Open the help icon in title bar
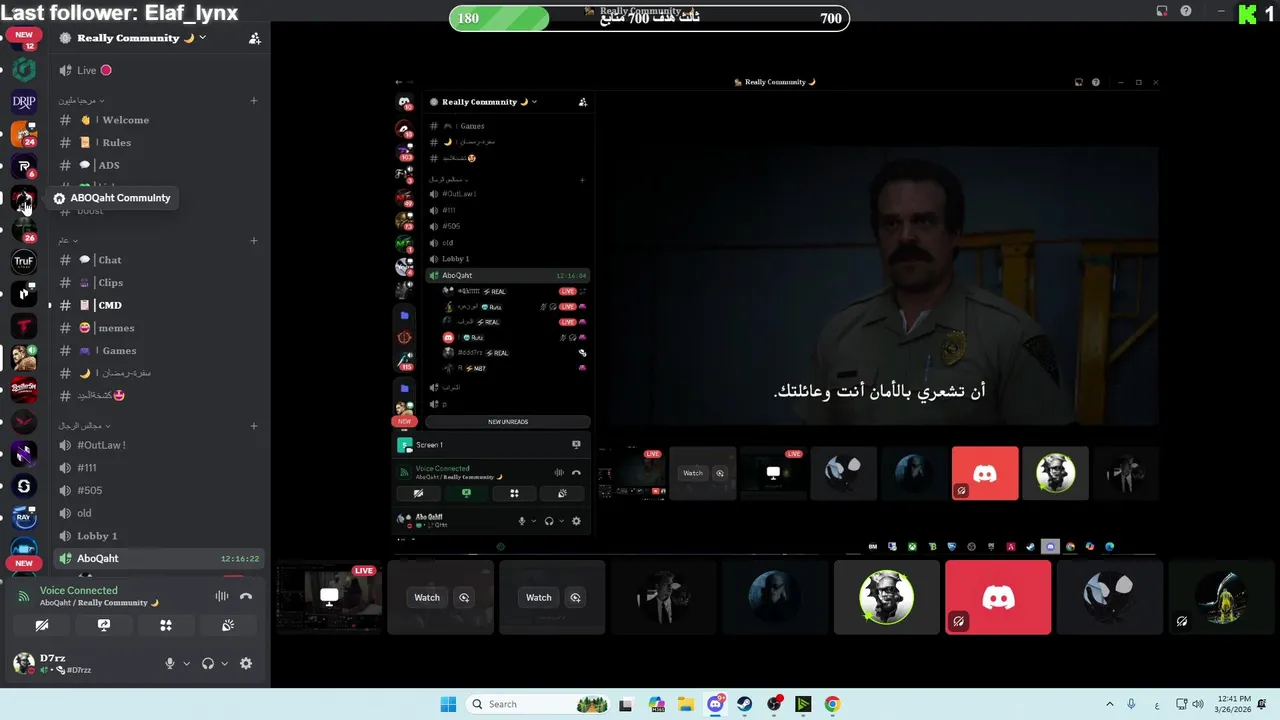Image resolution: width=1280 pixels, height=720 pixels. coord(1186,11)
